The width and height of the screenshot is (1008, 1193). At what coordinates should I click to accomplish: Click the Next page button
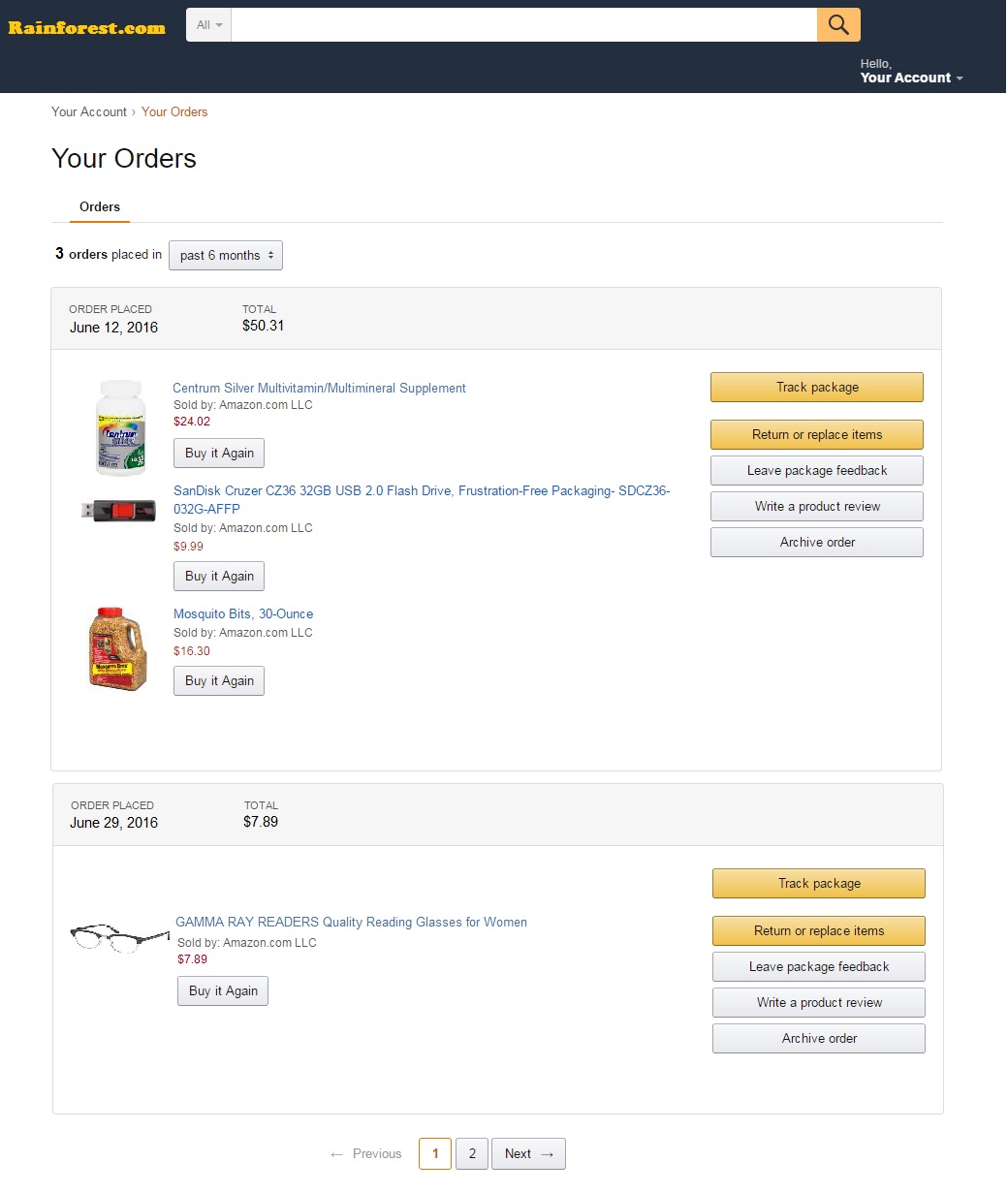pos(528,1153)
